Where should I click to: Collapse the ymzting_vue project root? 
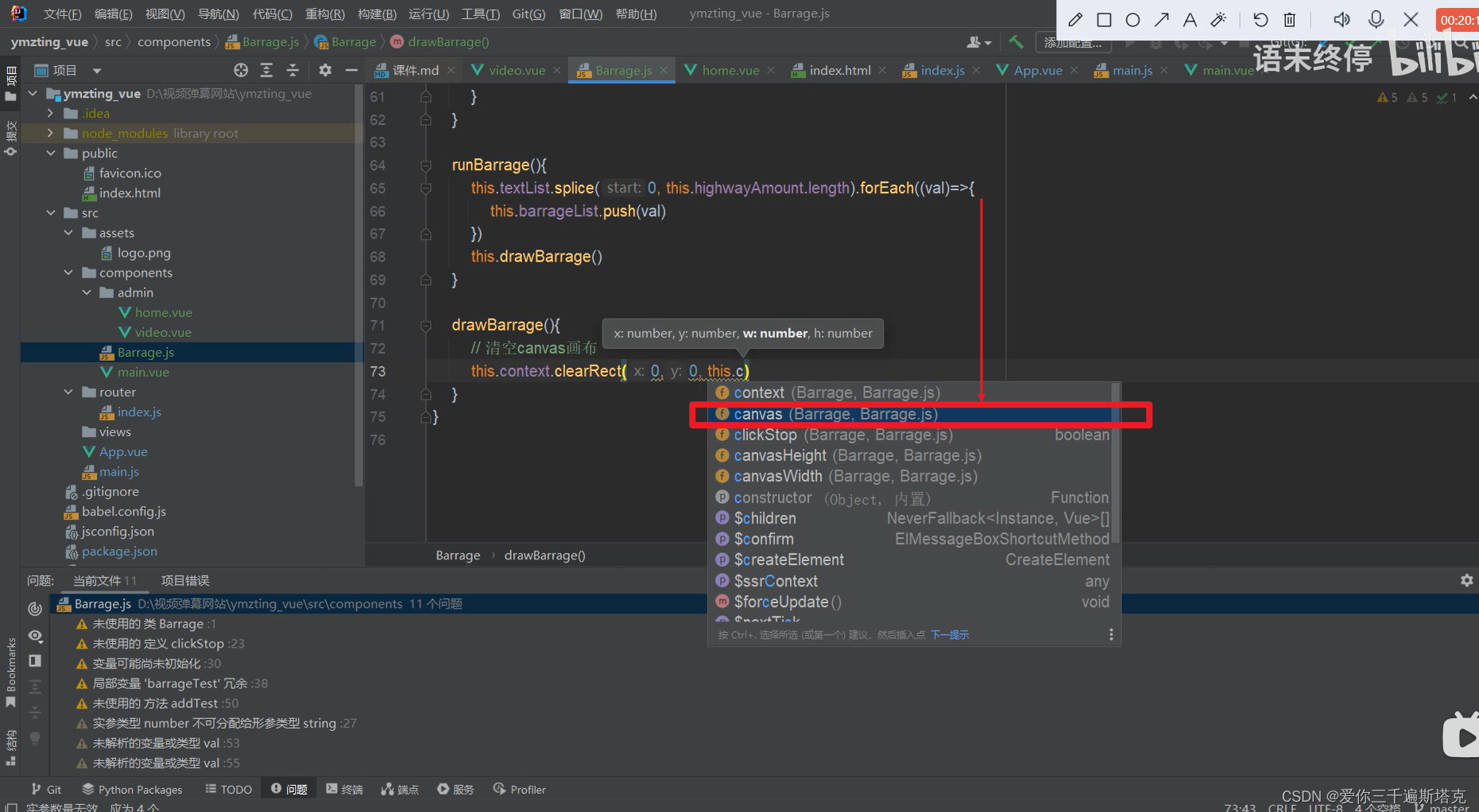click(33, 94)
